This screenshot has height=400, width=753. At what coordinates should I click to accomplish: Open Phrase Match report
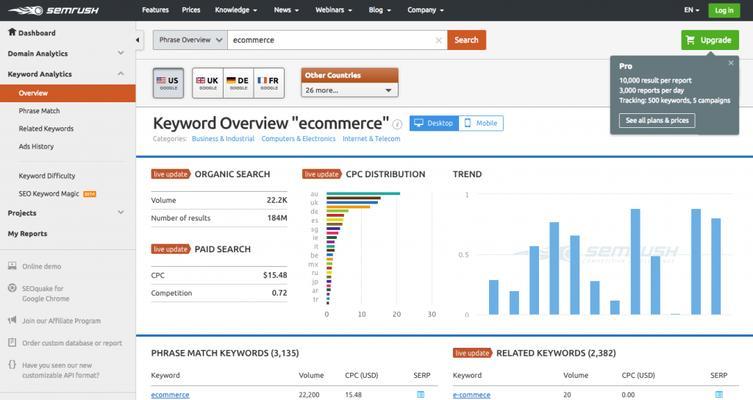[39, 111]
